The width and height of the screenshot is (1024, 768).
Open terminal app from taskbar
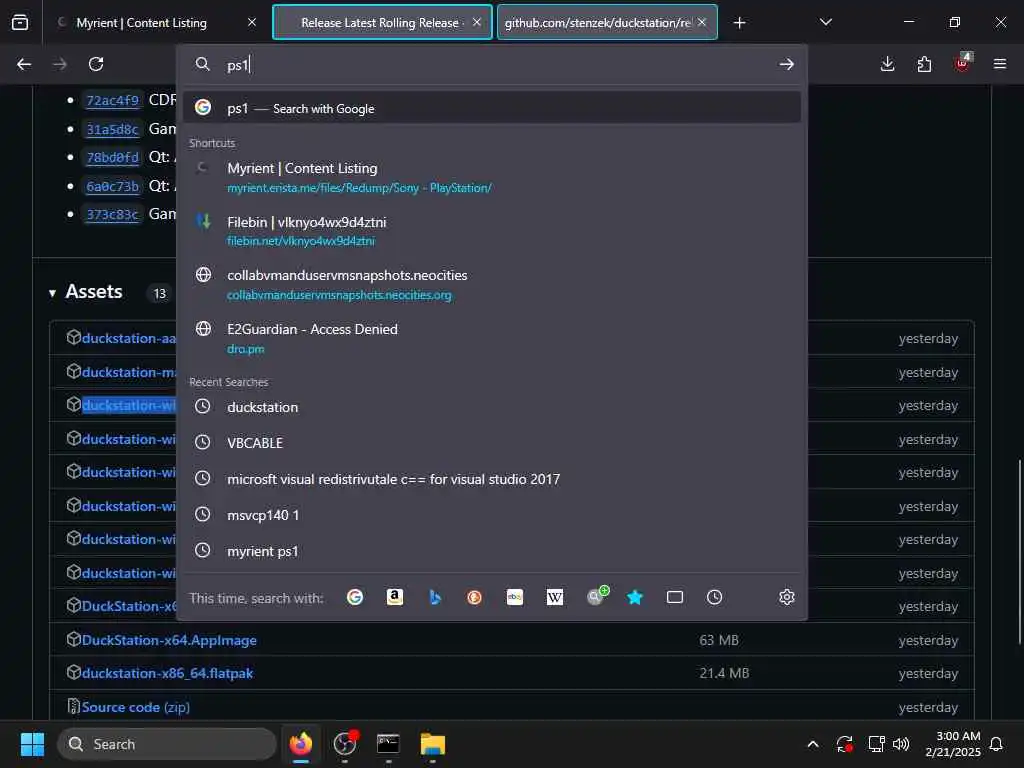coord(389,744)
